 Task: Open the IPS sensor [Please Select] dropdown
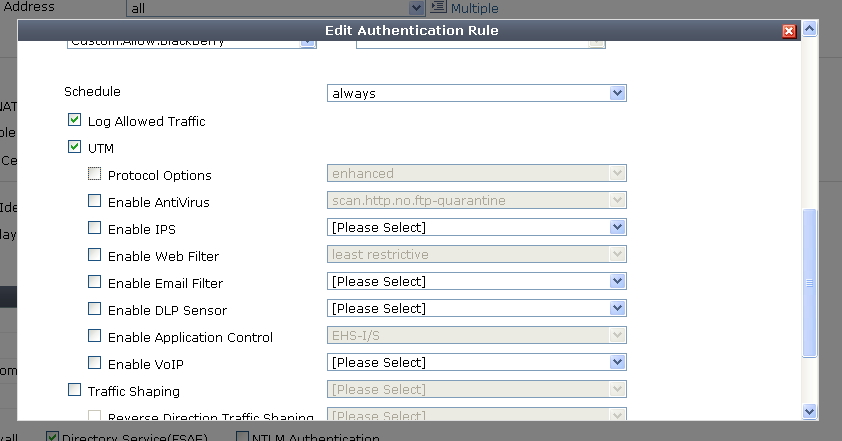pos(477,227)
